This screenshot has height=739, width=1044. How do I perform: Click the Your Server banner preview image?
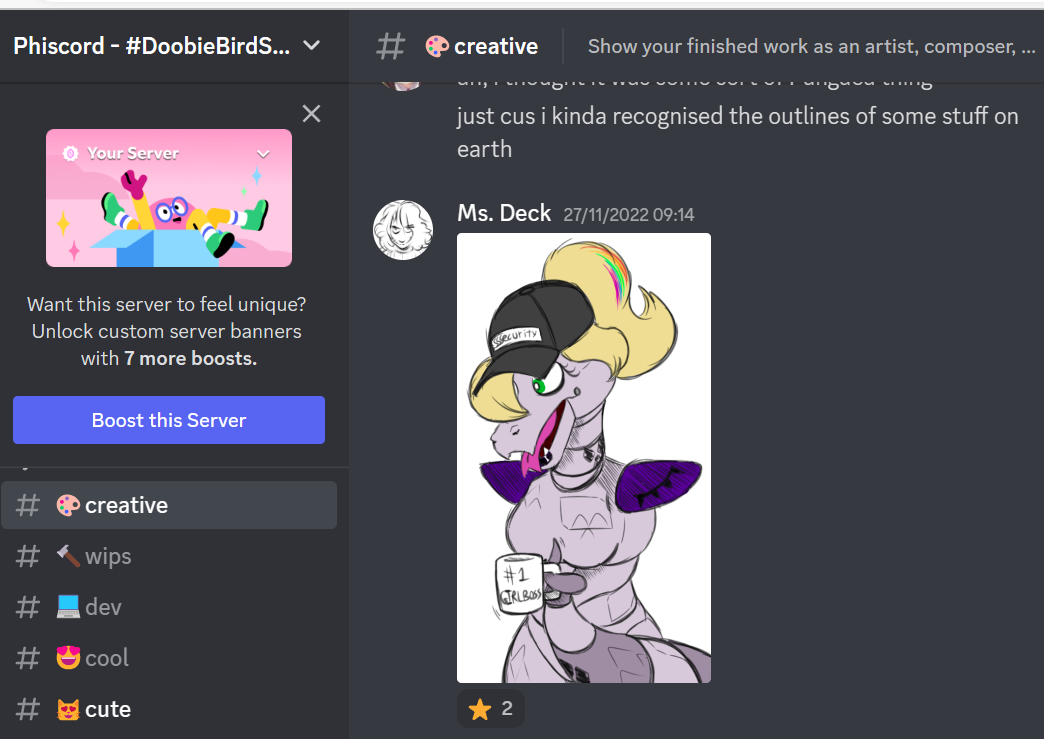pyautogui.click(x=169, y=198)
